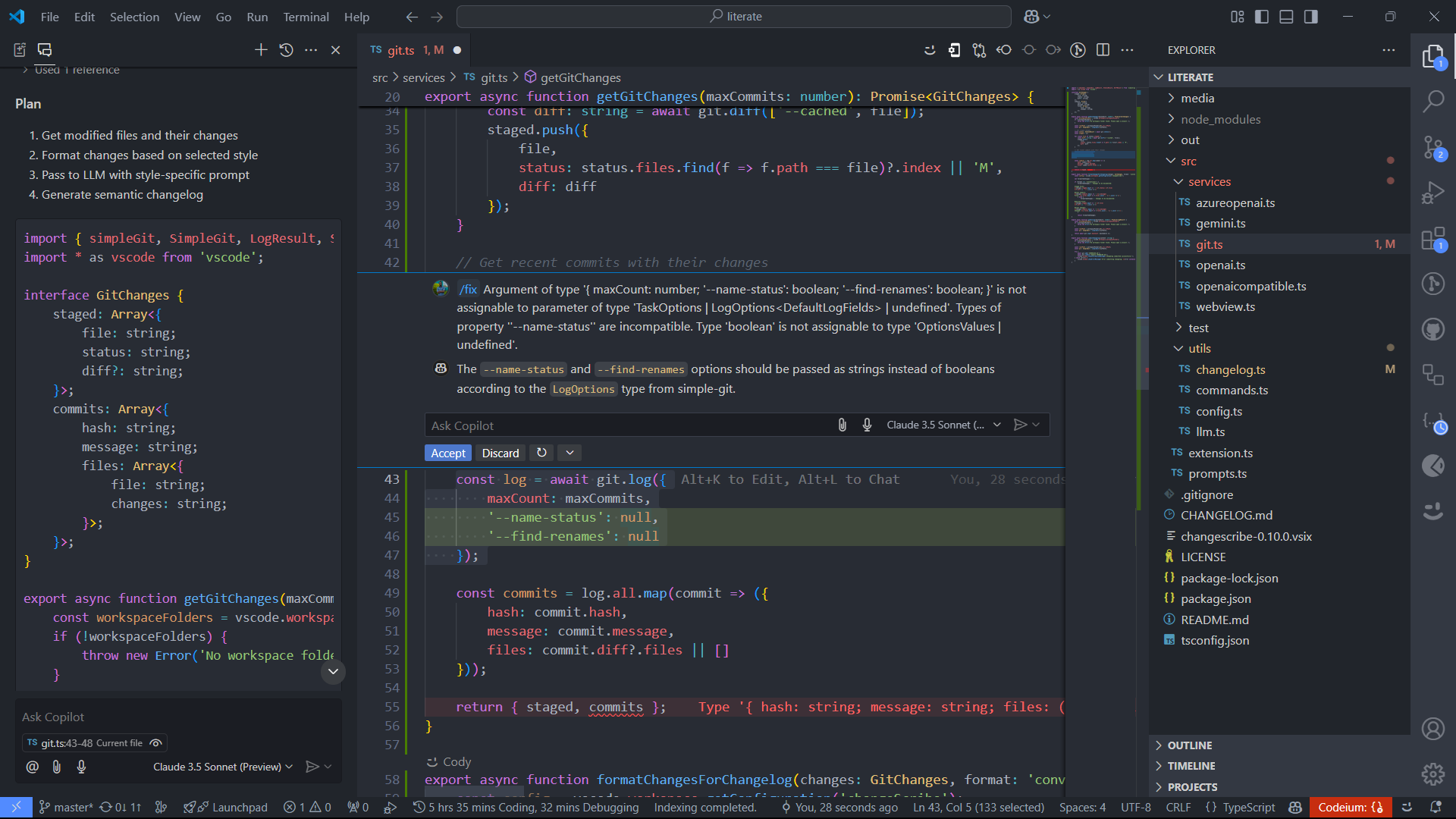Screen dimensions: 1456x819
Task: Open the Search view in activity bar
Action: coord(1432,101)
